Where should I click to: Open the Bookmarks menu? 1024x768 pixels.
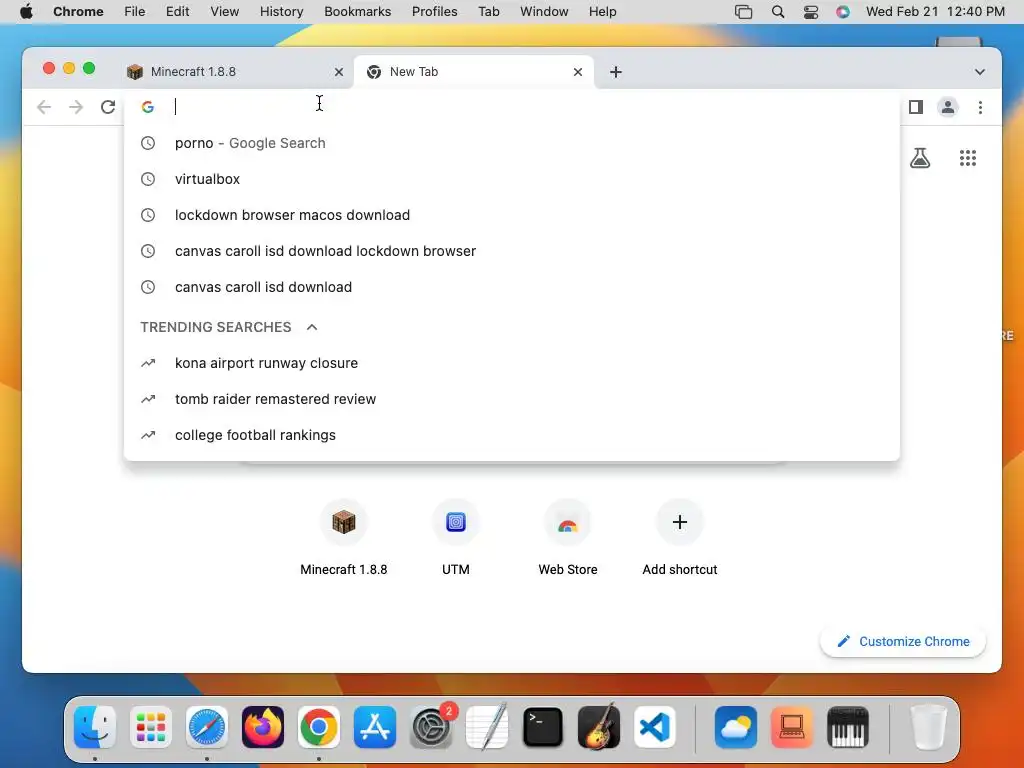click(x=357, y=12)
